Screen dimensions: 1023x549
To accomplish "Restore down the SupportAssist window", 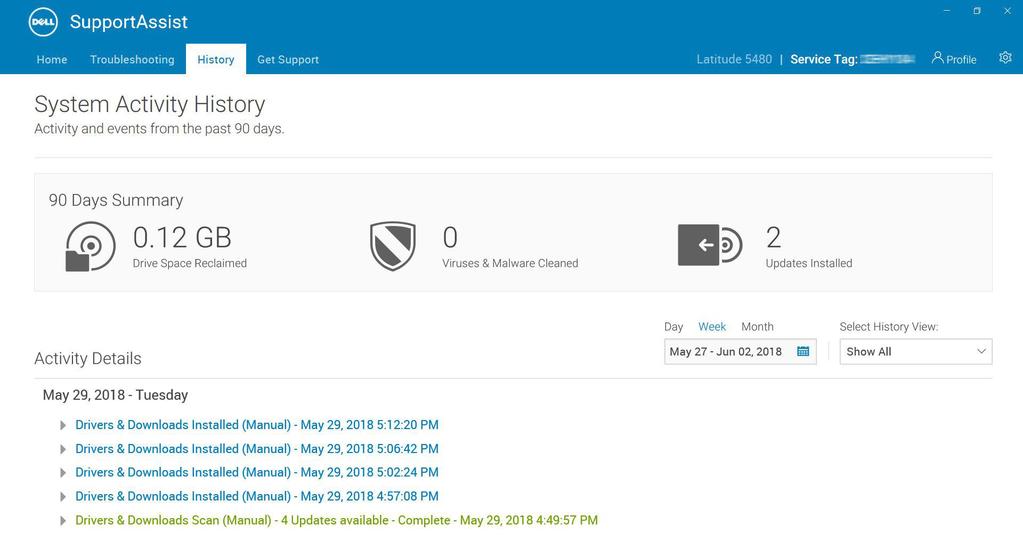I will (x=977, y=11).
